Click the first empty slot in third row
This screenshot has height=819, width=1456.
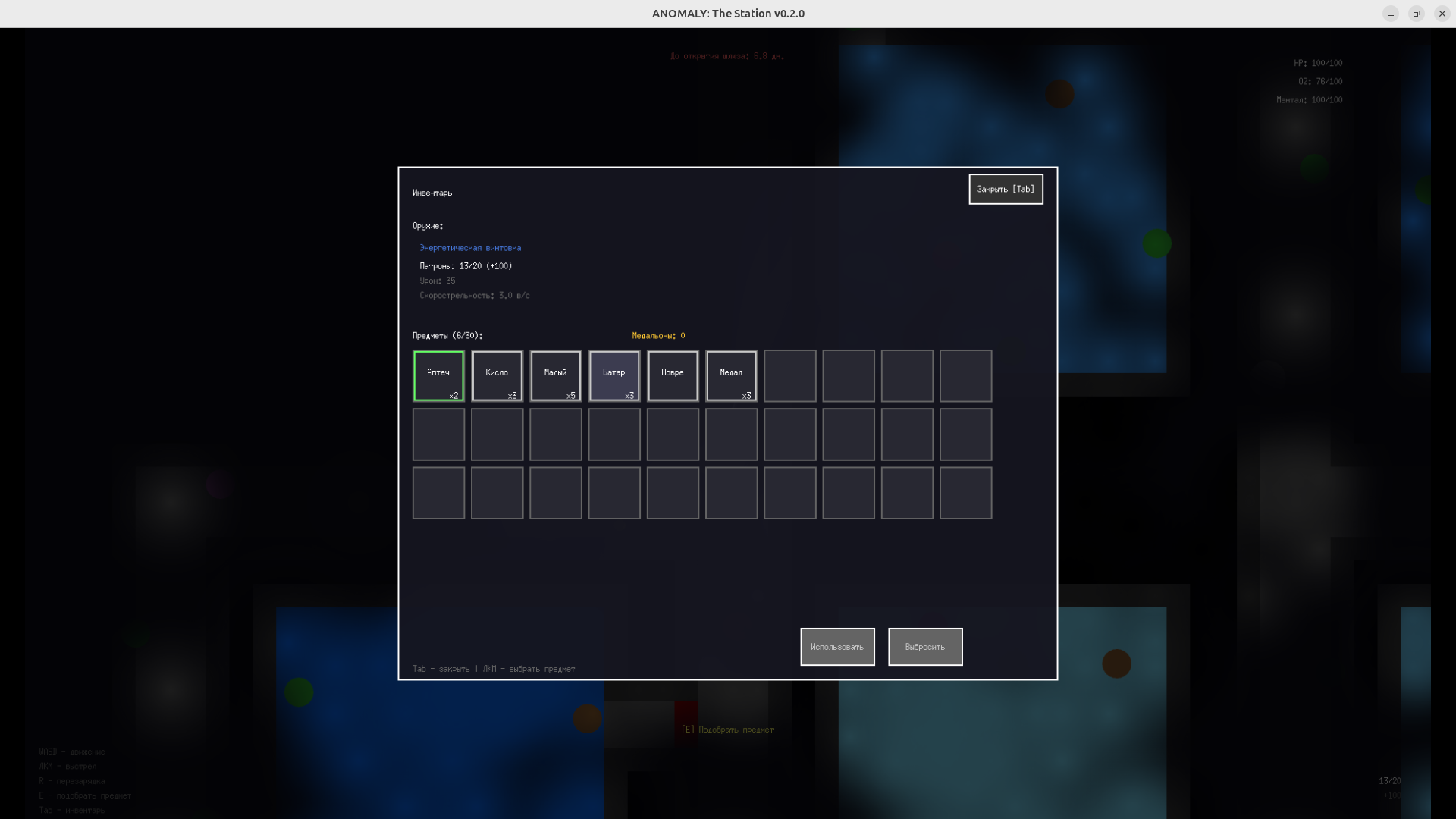point(438,493)
